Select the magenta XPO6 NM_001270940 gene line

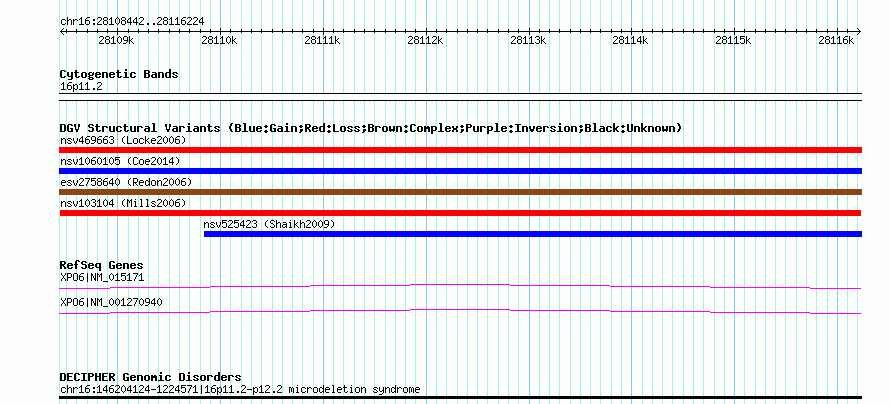pos(460,312)
